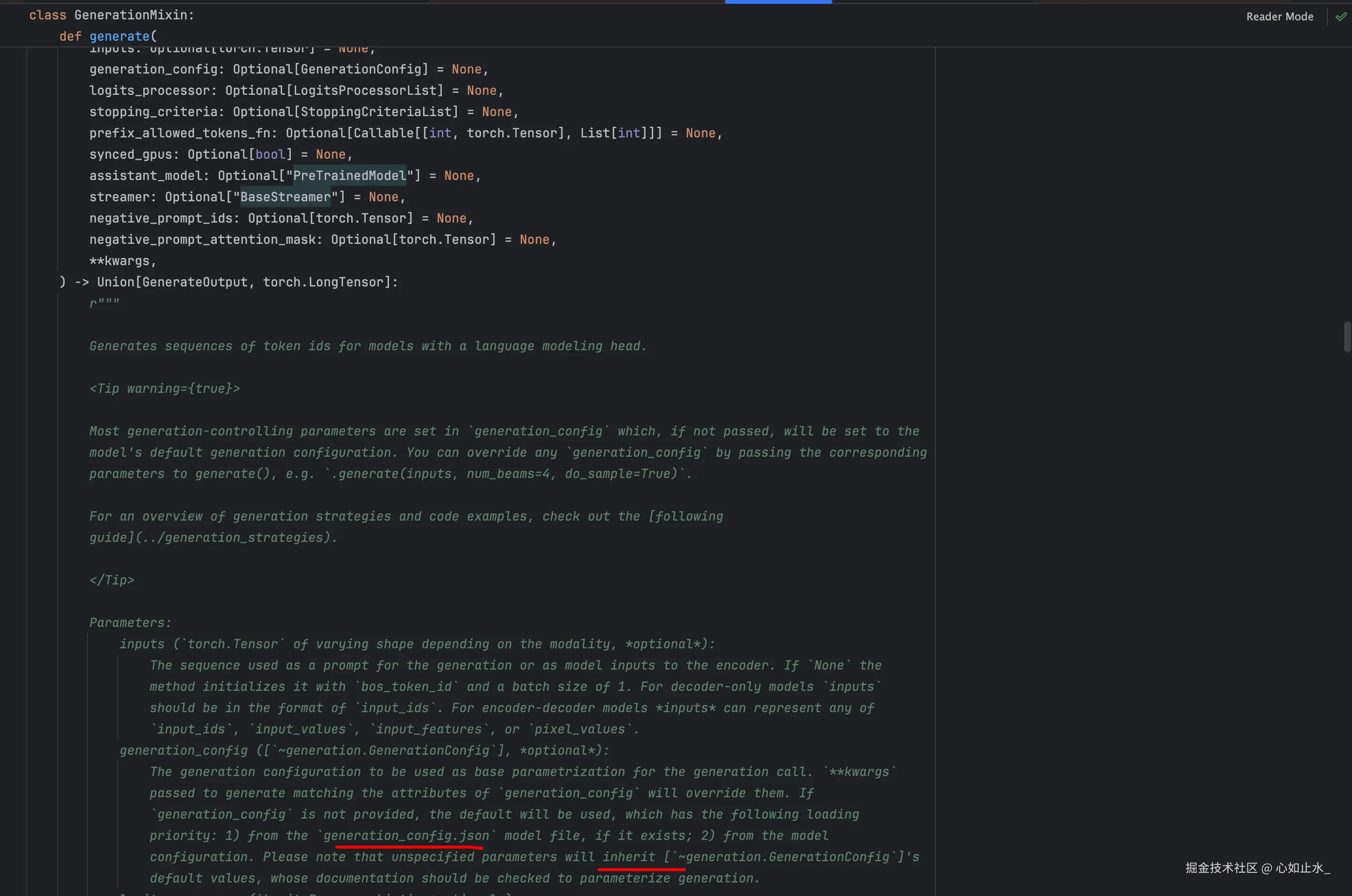Click the red-underlined word inherit
Screen dimensions: 1352x896
tap(629, 857)
